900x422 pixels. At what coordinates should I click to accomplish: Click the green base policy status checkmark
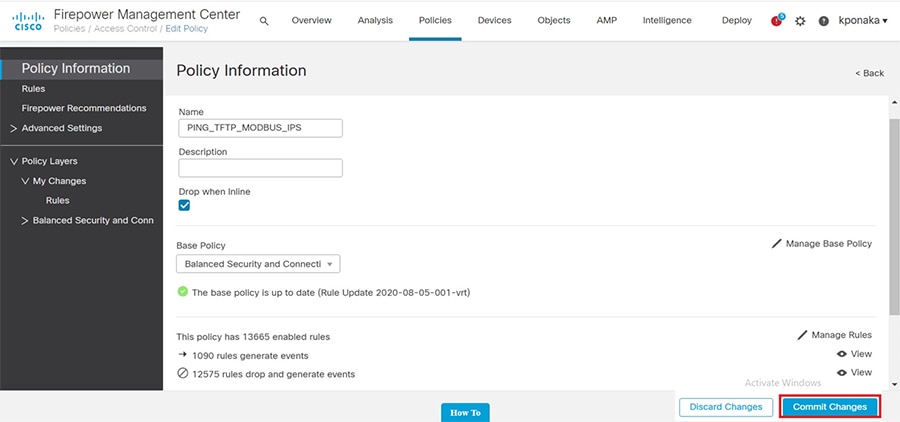[x=183, y=292]
